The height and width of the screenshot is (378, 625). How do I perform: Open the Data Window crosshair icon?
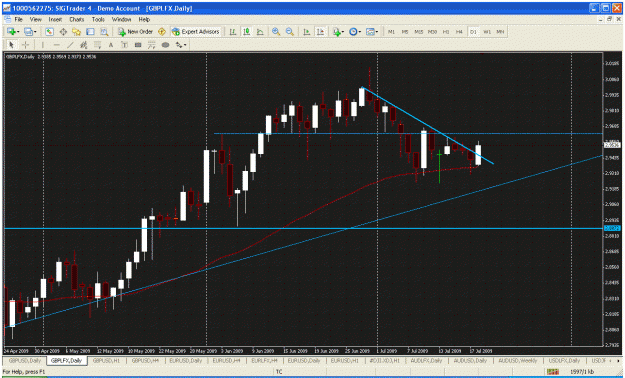[x=63, y=32]
